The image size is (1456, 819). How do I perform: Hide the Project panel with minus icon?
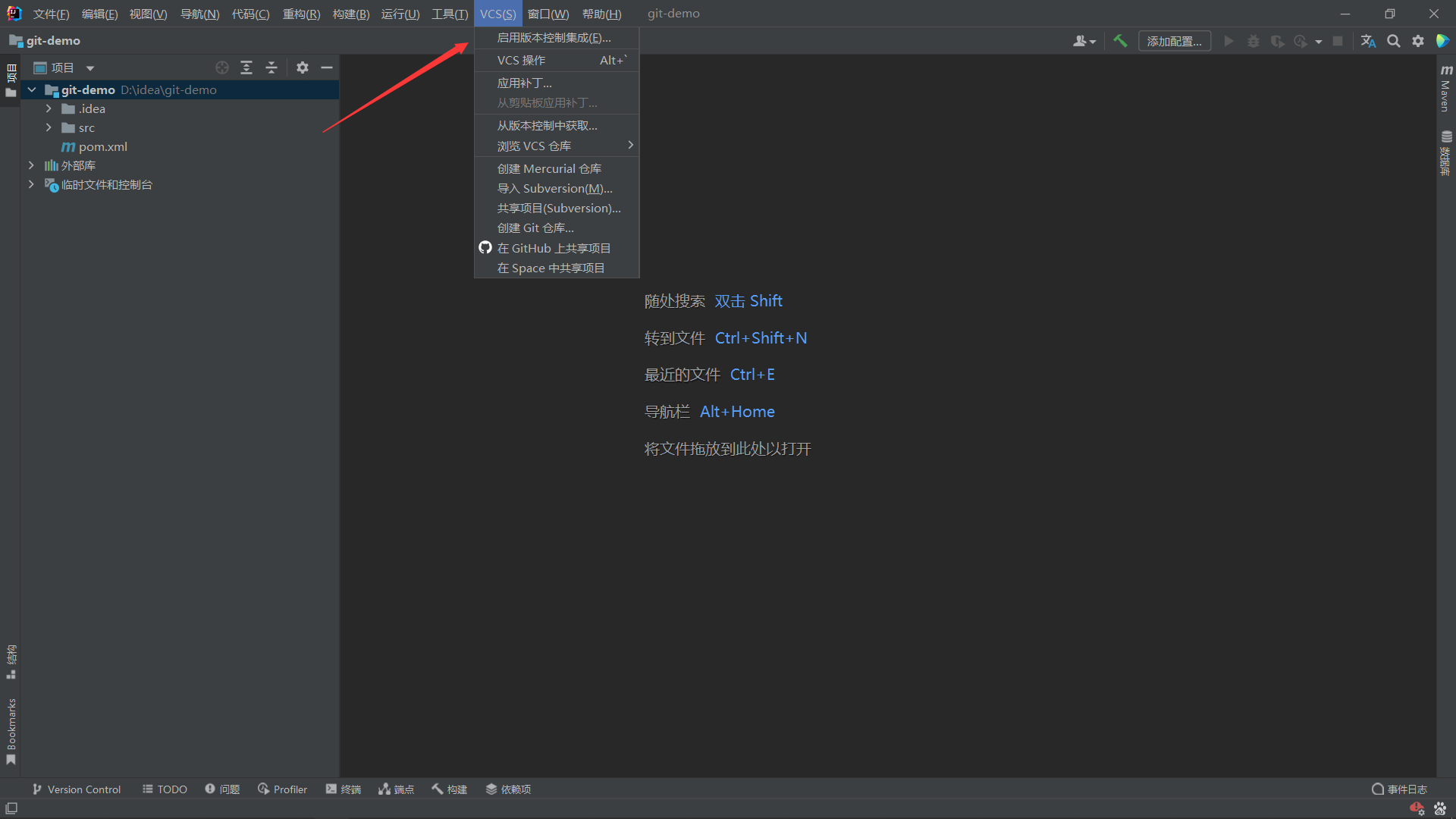[x=327, y=67]
